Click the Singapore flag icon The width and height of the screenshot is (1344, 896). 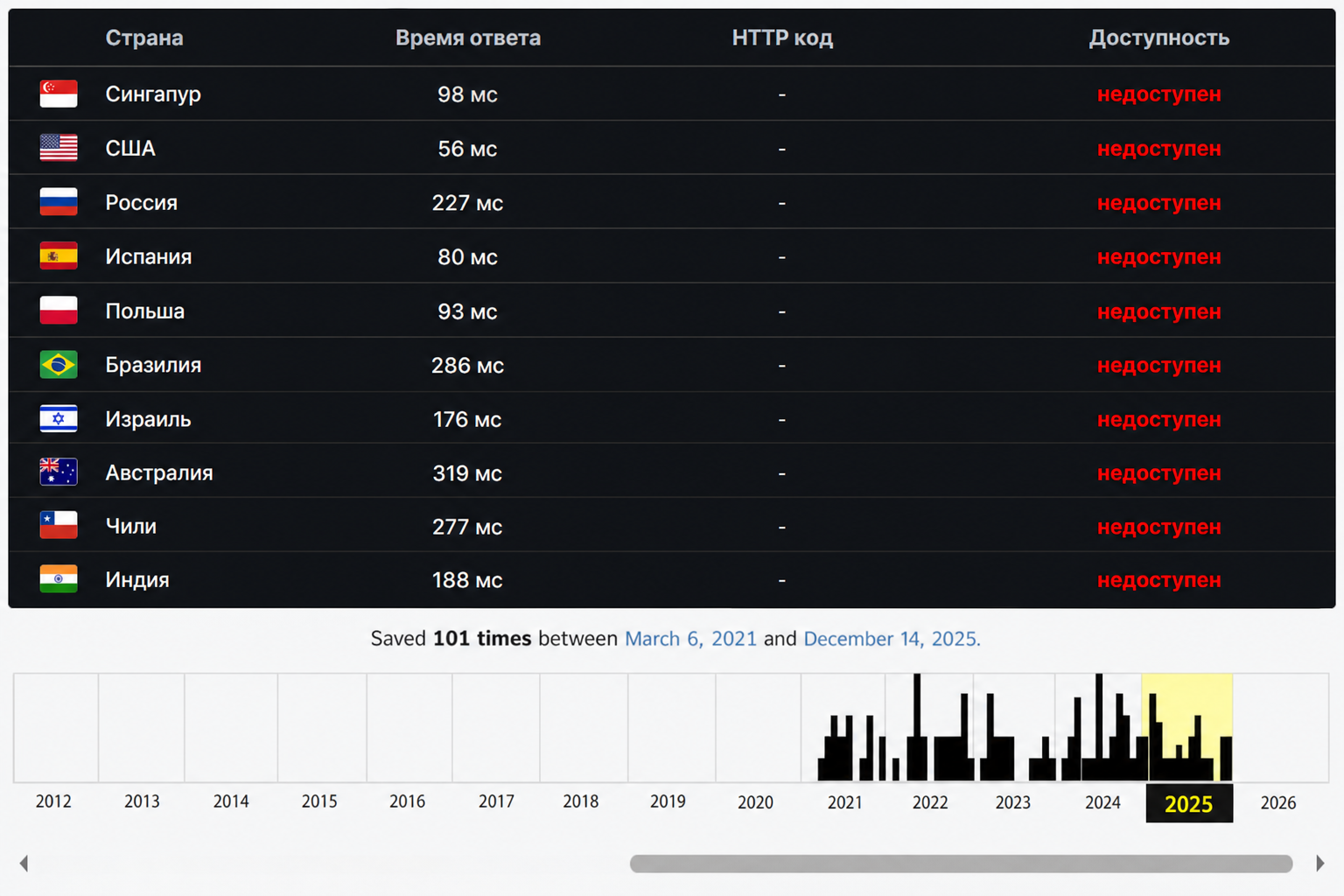coord(59,94)
